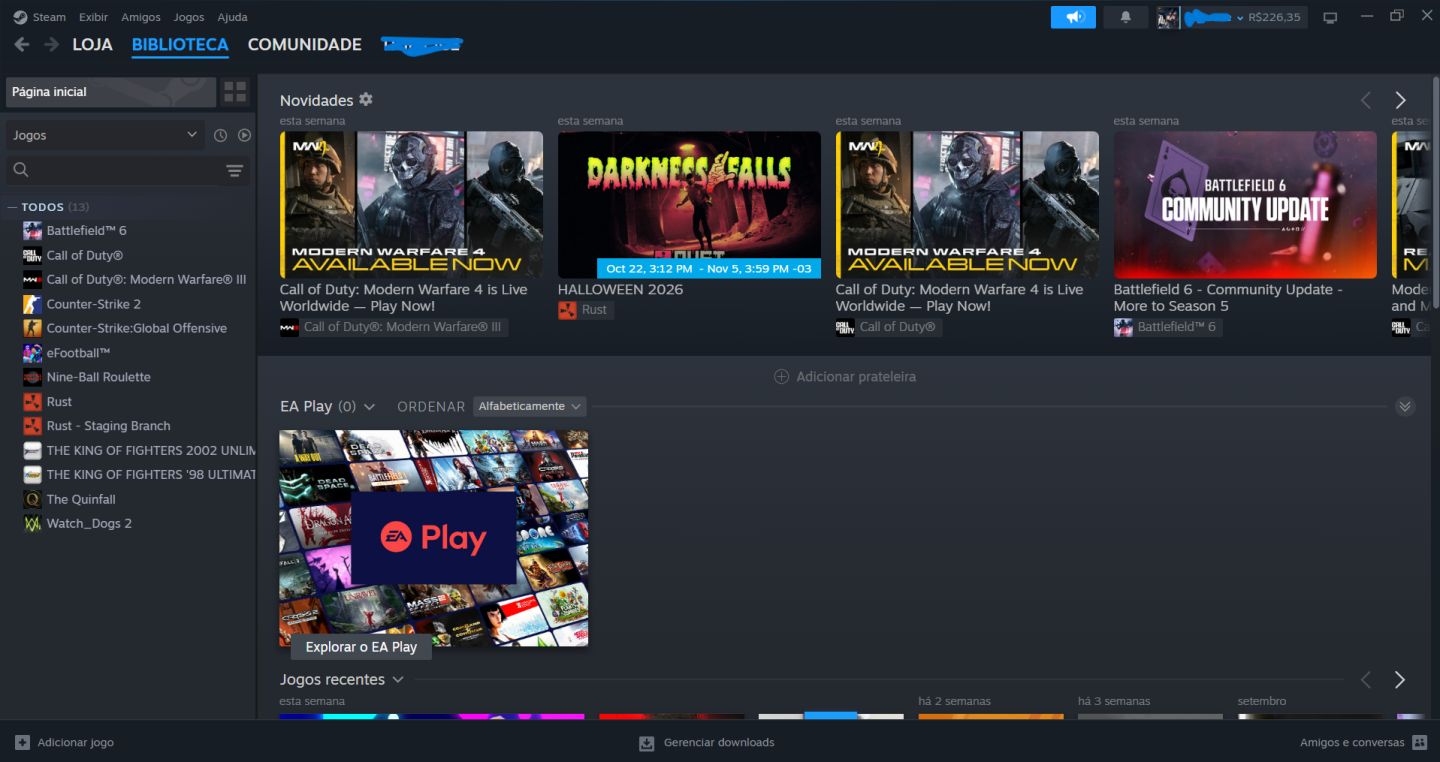Go to the LOJA tab
Viewport: 1440px width, 762px height.
pyautogui.click(x=92, y=45)
